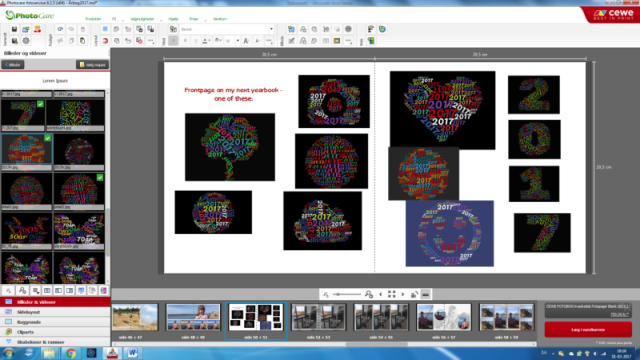Toggle italic text formatting
This screenshot has height=360, width=640.
pos(184,41)
